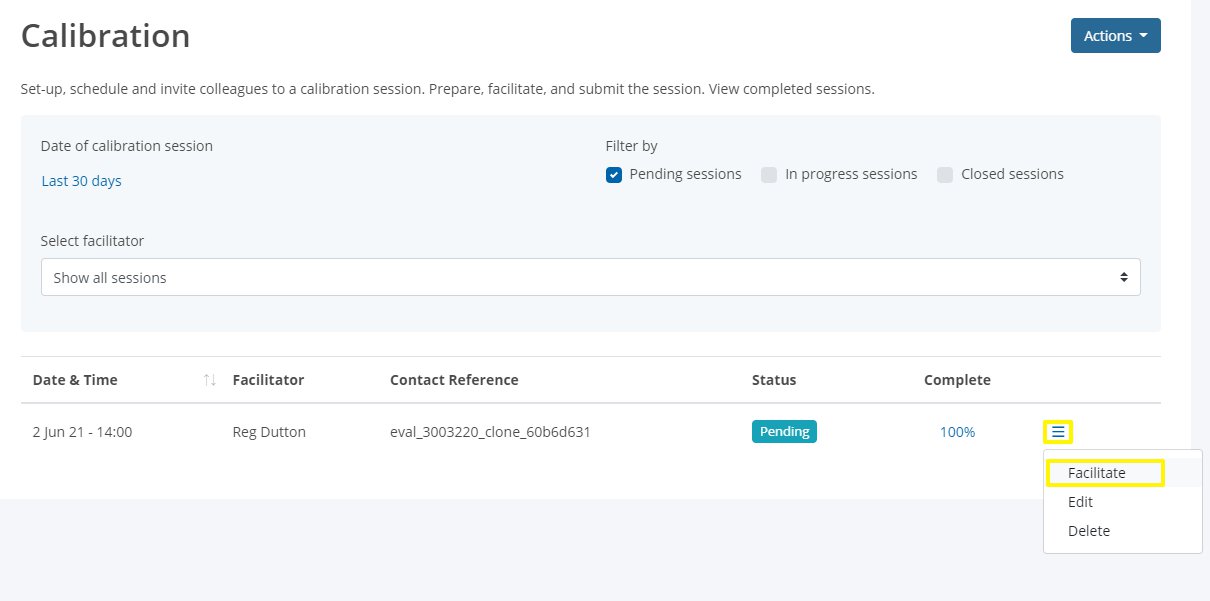
Task: Click the Status column header
Action: [x=774, y=380]
